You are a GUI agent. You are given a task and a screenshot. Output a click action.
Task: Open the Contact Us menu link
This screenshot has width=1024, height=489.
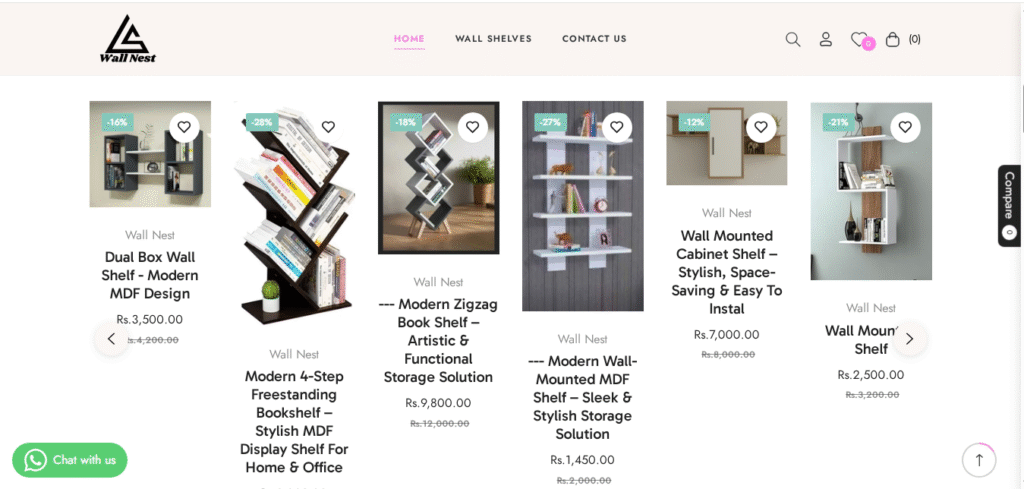[x=594, y=39]
